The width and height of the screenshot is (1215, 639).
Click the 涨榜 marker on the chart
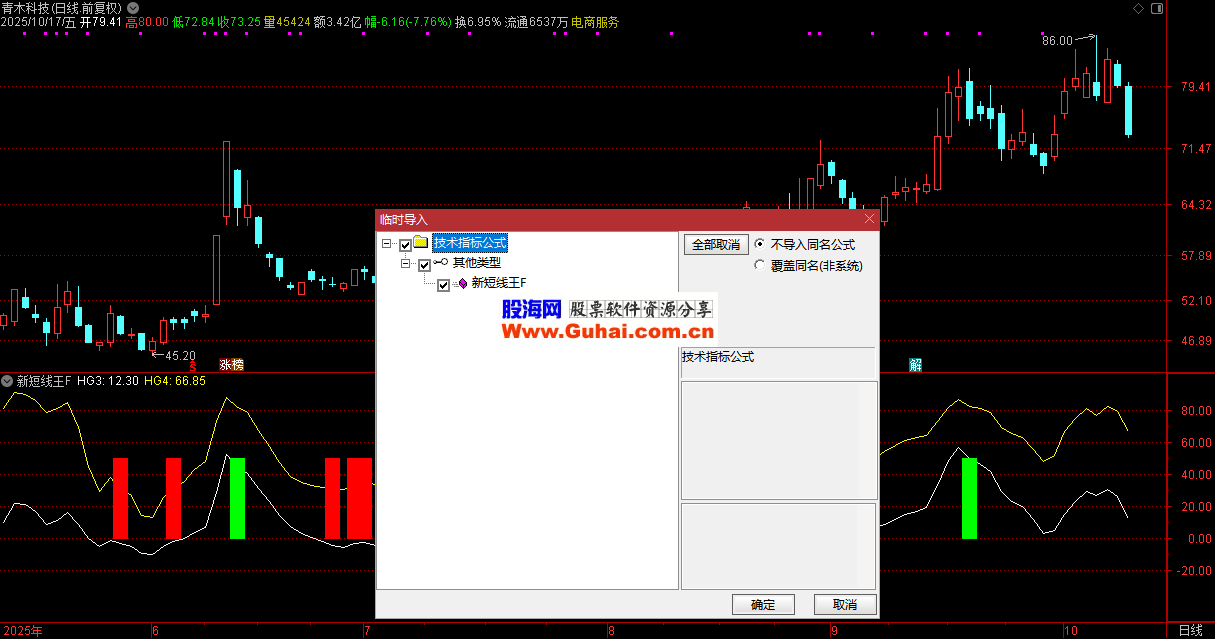tap(231, 365)
